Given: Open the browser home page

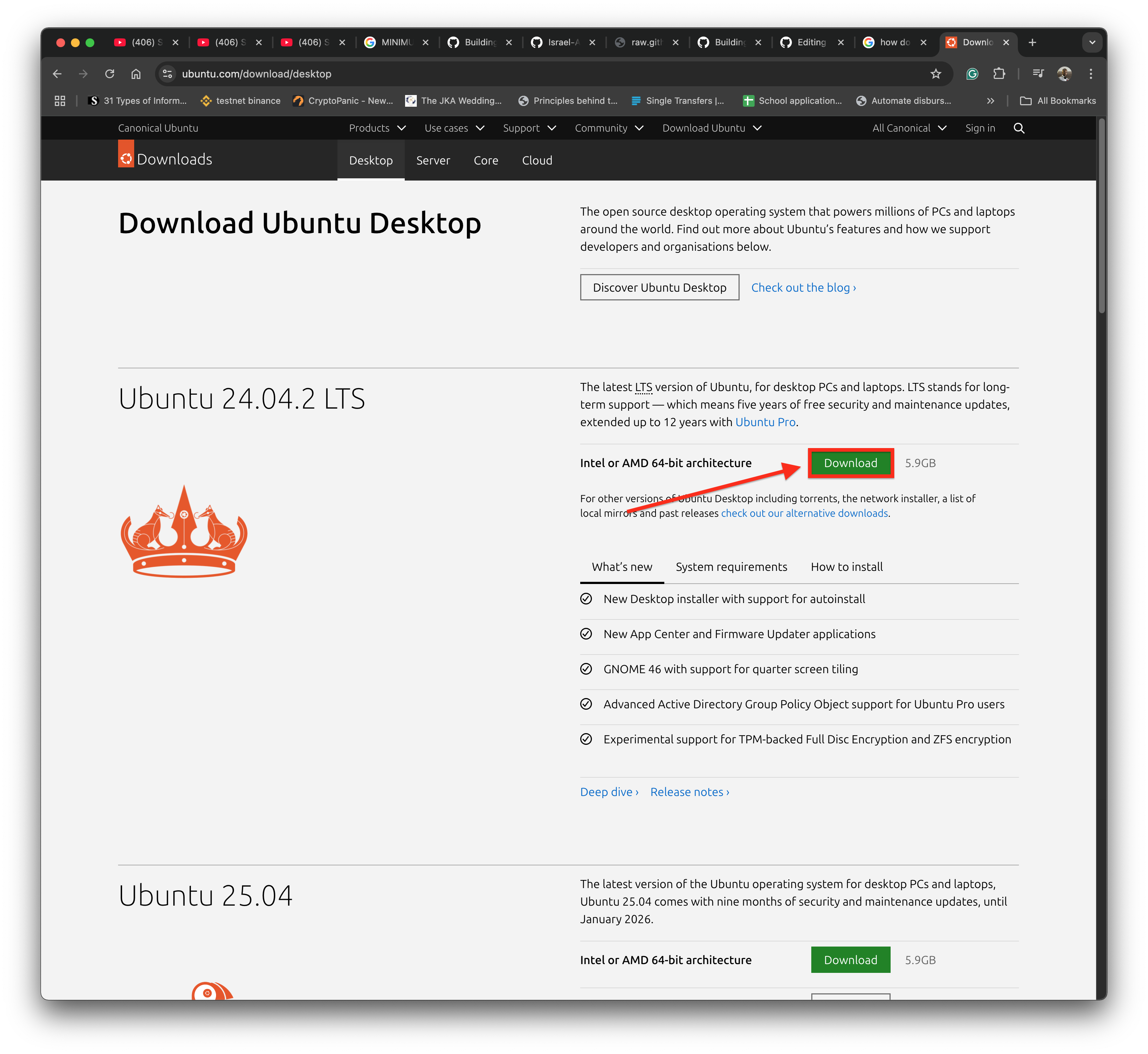Looking at the screenshot, I should coord(136,73).
